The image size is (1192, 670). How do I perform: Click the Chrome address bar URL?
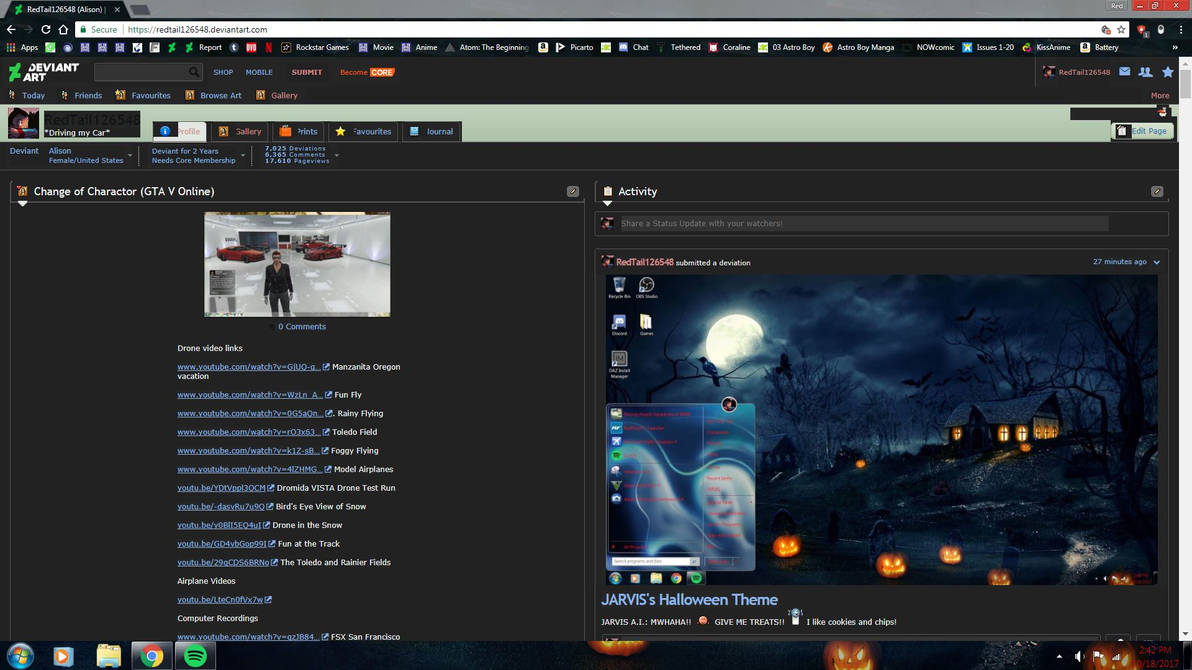tap(197, 30)
